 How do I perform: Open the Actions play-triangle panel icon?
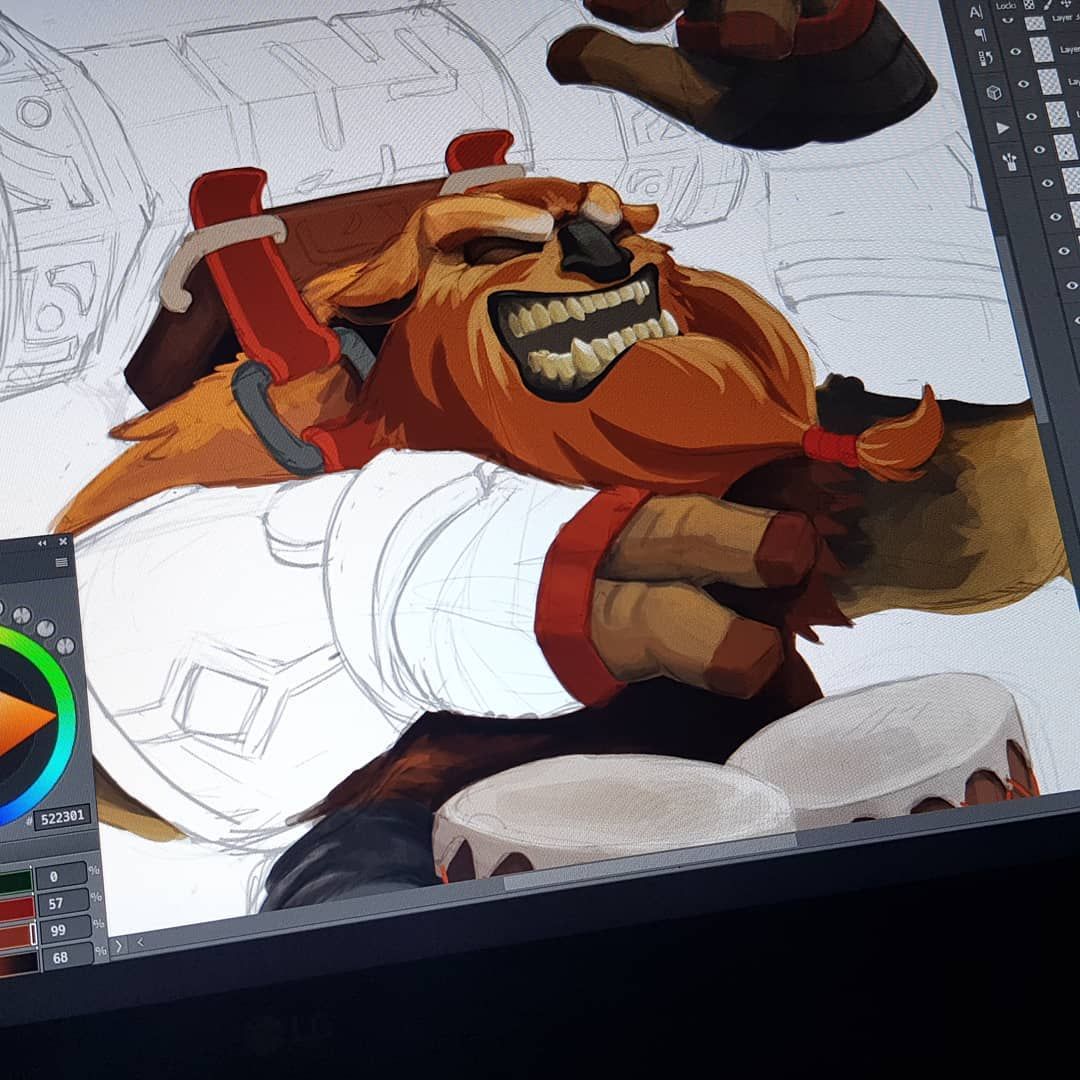[1002, 127]
